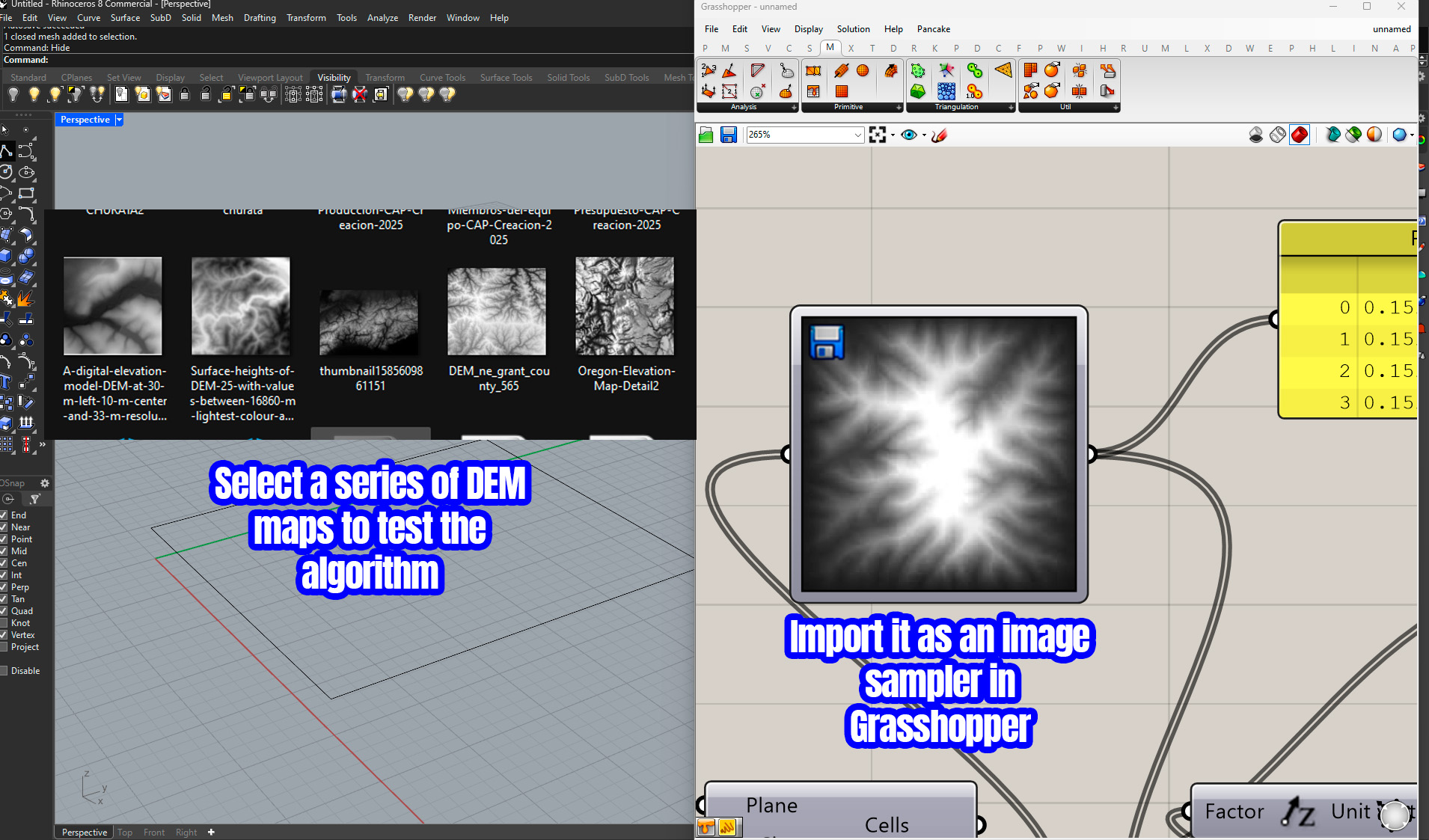Enable the Disable osnap checkbox
The image size is (1429, 840).
pos(4,671)
